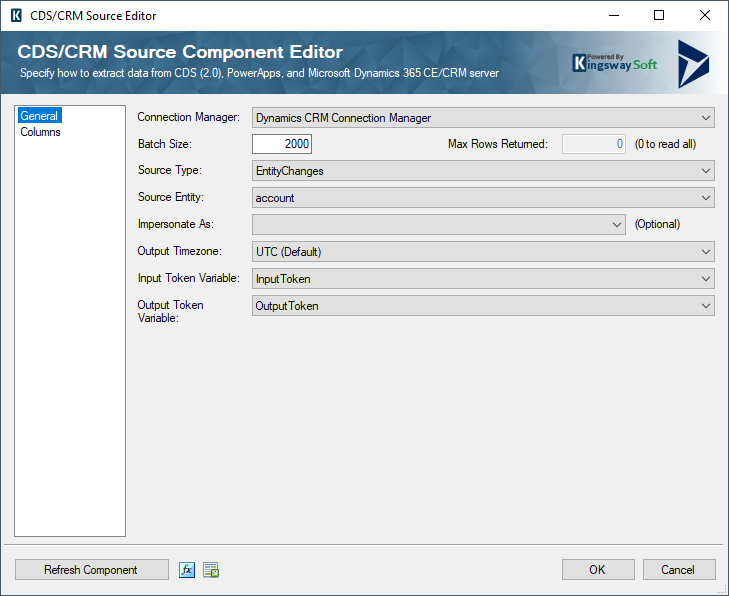Click the Output Token Variable label
The width and height of the screenshot is (729, 596).
[x=170, y=311]
